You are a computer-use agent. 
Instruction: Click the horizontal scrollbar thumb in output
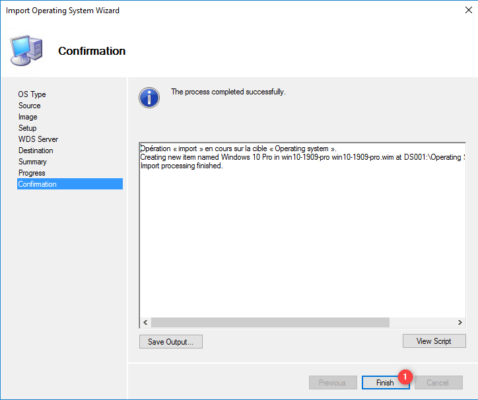270,322
